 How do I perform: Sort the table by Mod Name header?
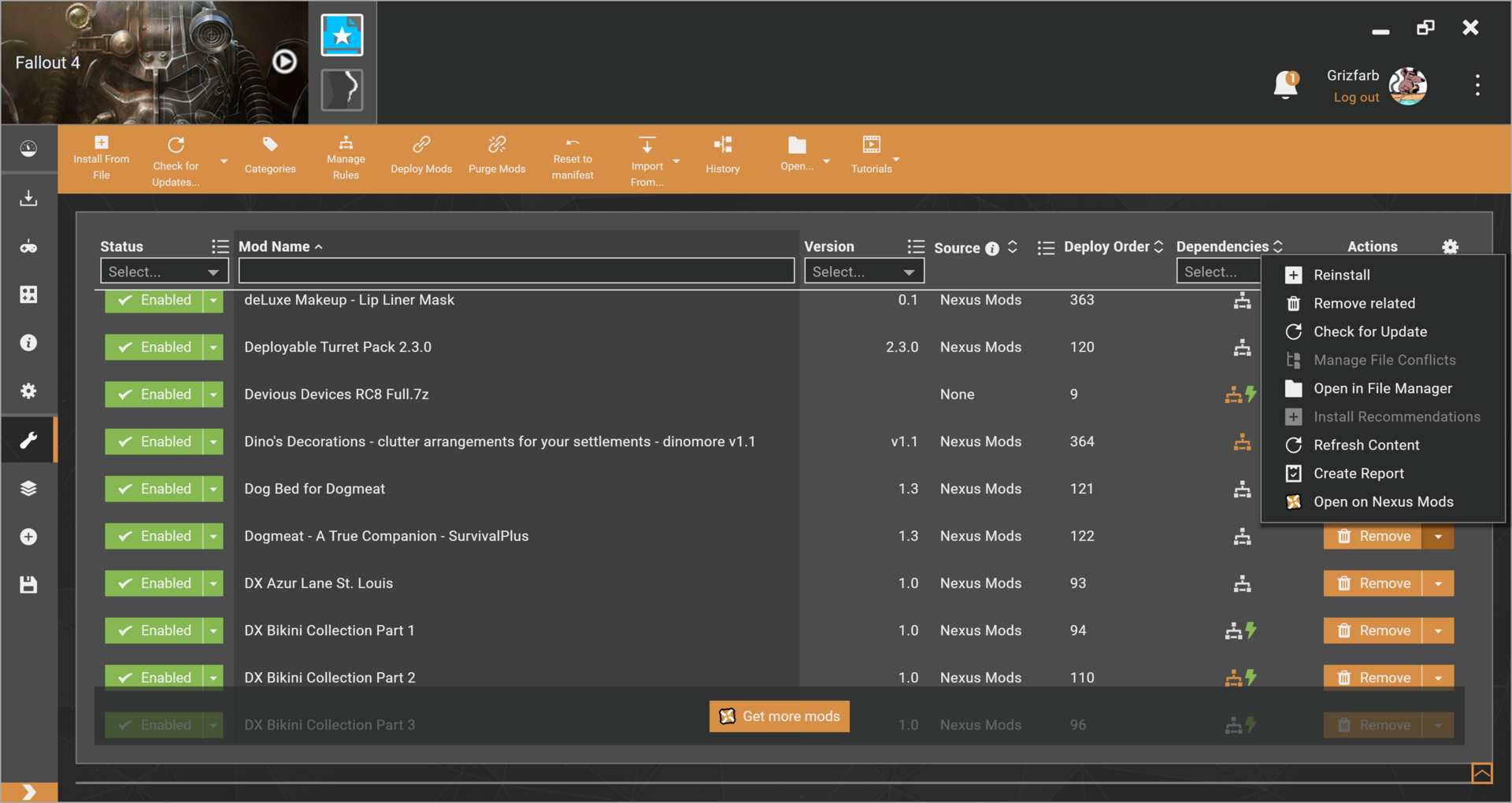click(x=274, y=246)
